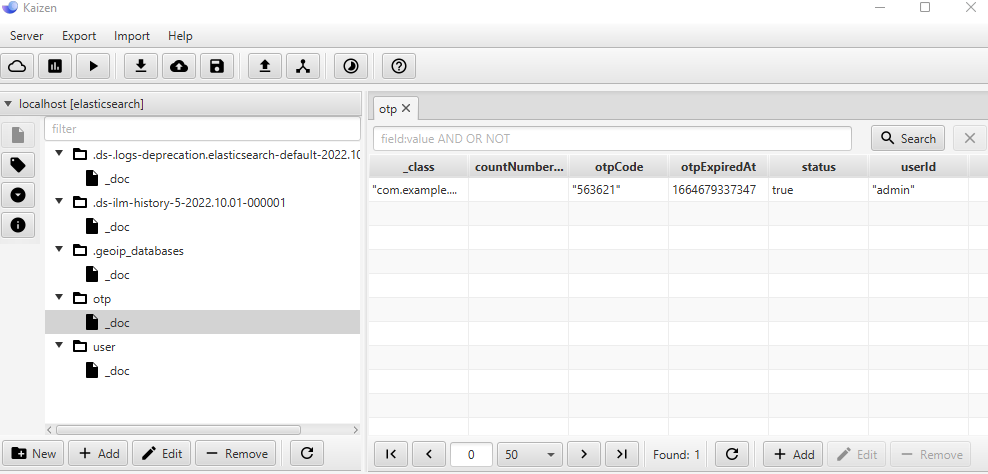Go to previous results page
988x474 pixels.
[x=429, y=454]
